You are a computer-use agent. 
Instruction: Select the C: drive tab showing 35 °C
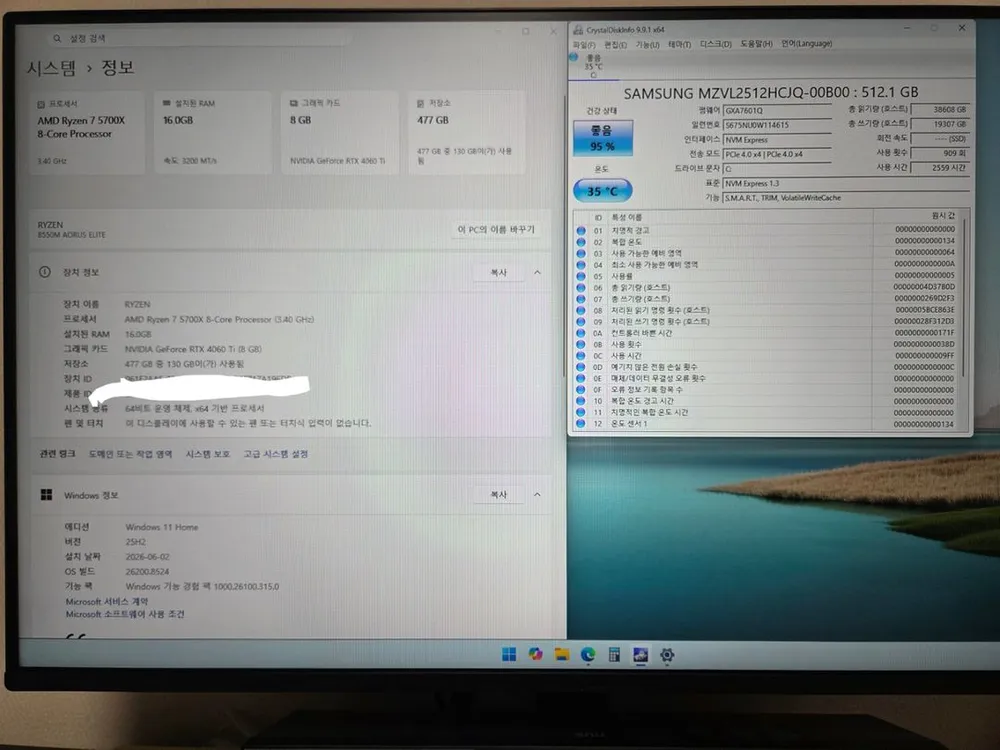593,66
